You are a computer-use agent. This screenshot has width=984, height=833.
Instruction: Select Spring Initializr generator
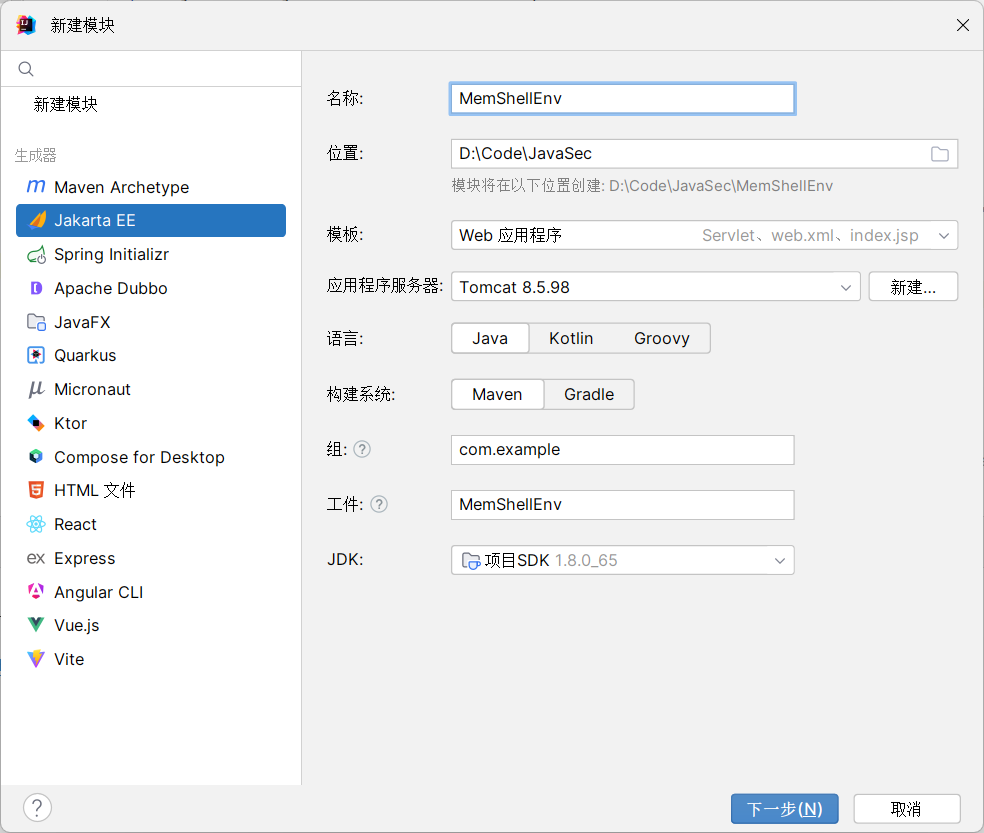click(x=151, y=254)
